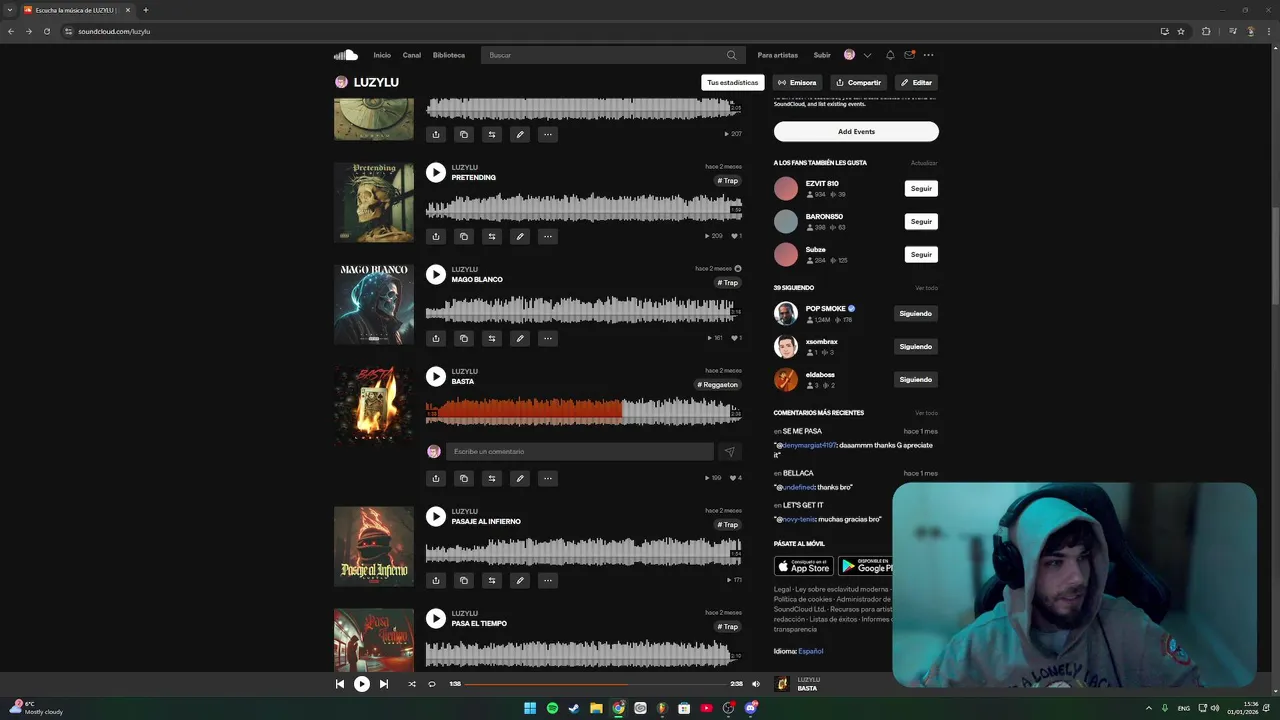Play the BASTA track
This screenshot has height=720, width=1280.
(x=436, y=376)
